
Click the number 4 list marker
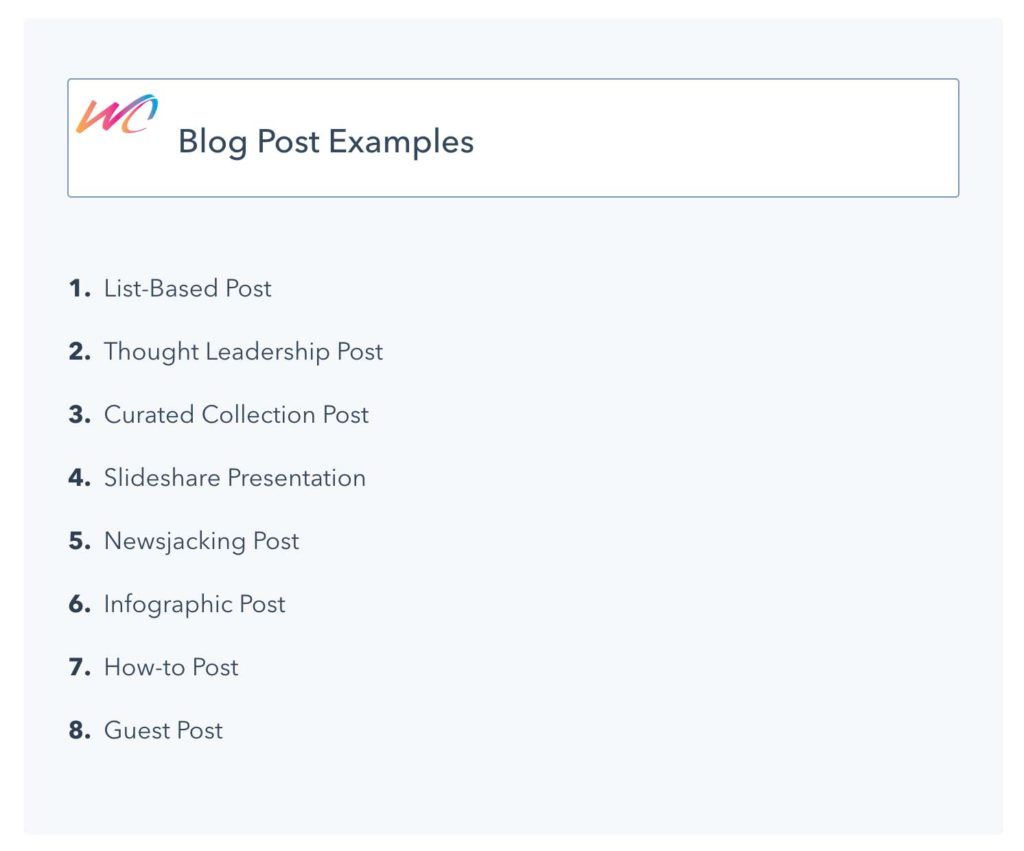click(x=80, y=477)
